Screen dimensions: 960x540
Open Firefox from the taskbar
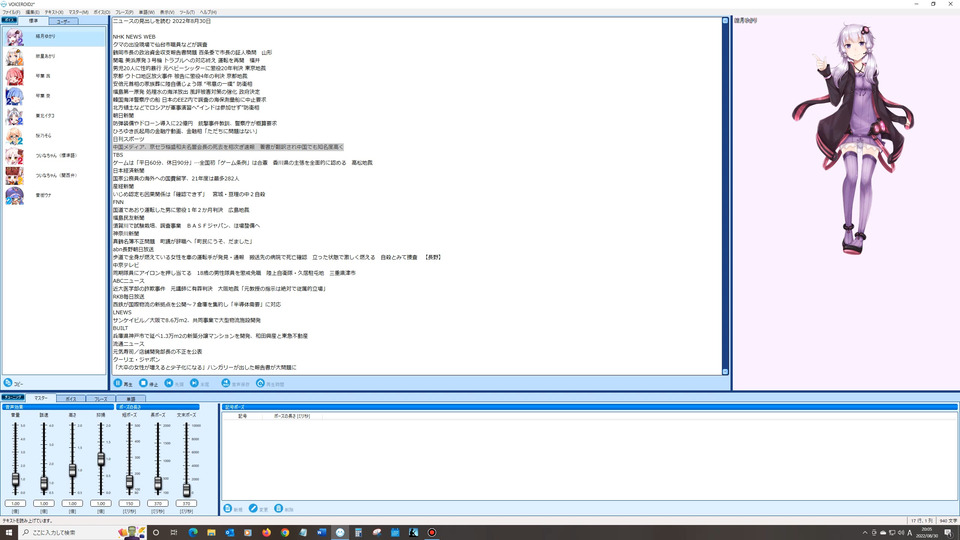point(266,533)
